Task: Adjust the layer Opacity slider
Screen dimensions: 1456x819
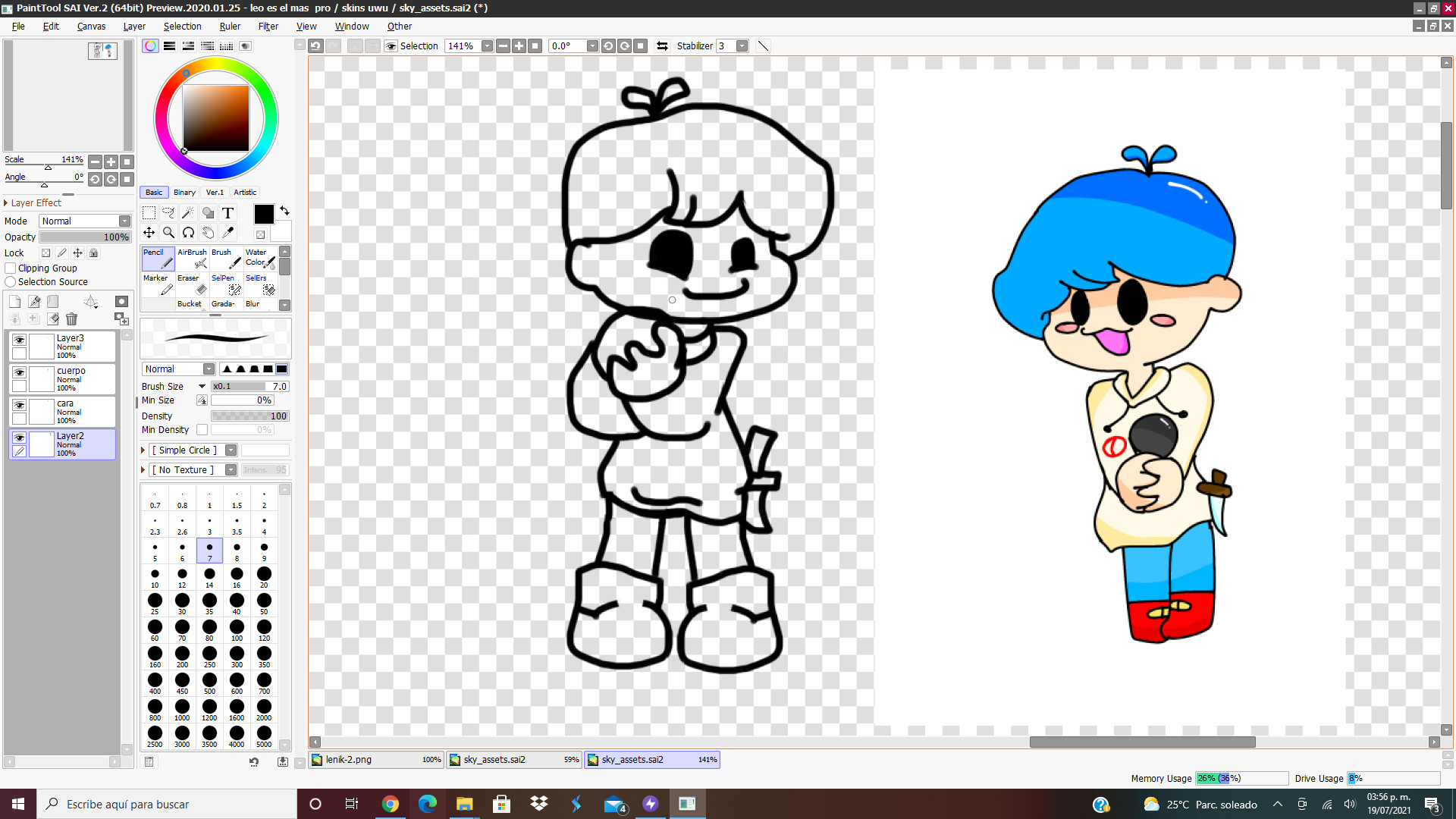Action: [85, 237]
